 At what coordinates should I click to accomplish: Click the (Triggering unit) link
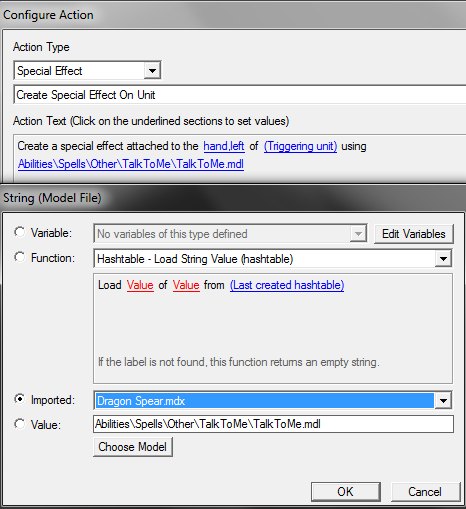300,146
